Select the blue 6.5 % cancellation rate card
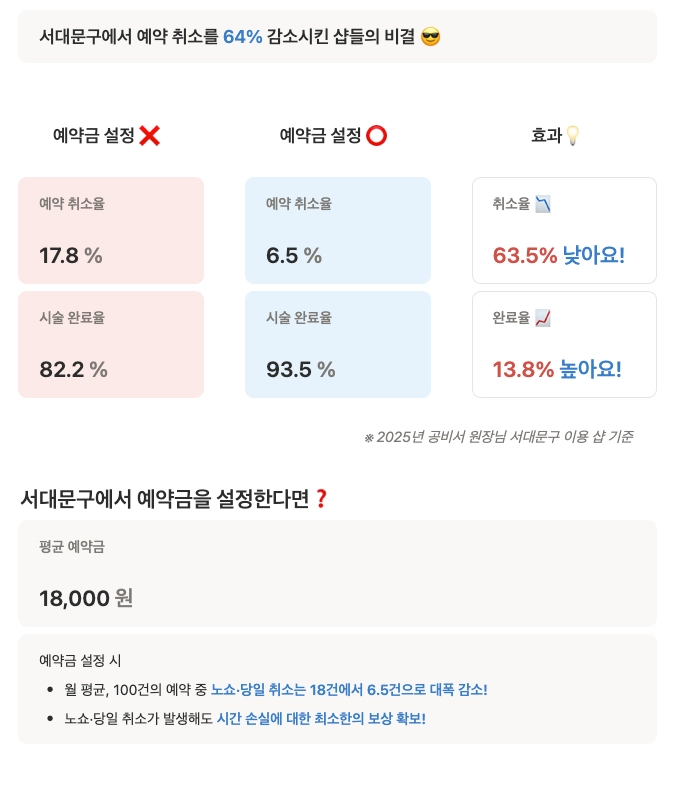Image resolution: width=675 pixels, height=802 pixels. click(338, 231)
